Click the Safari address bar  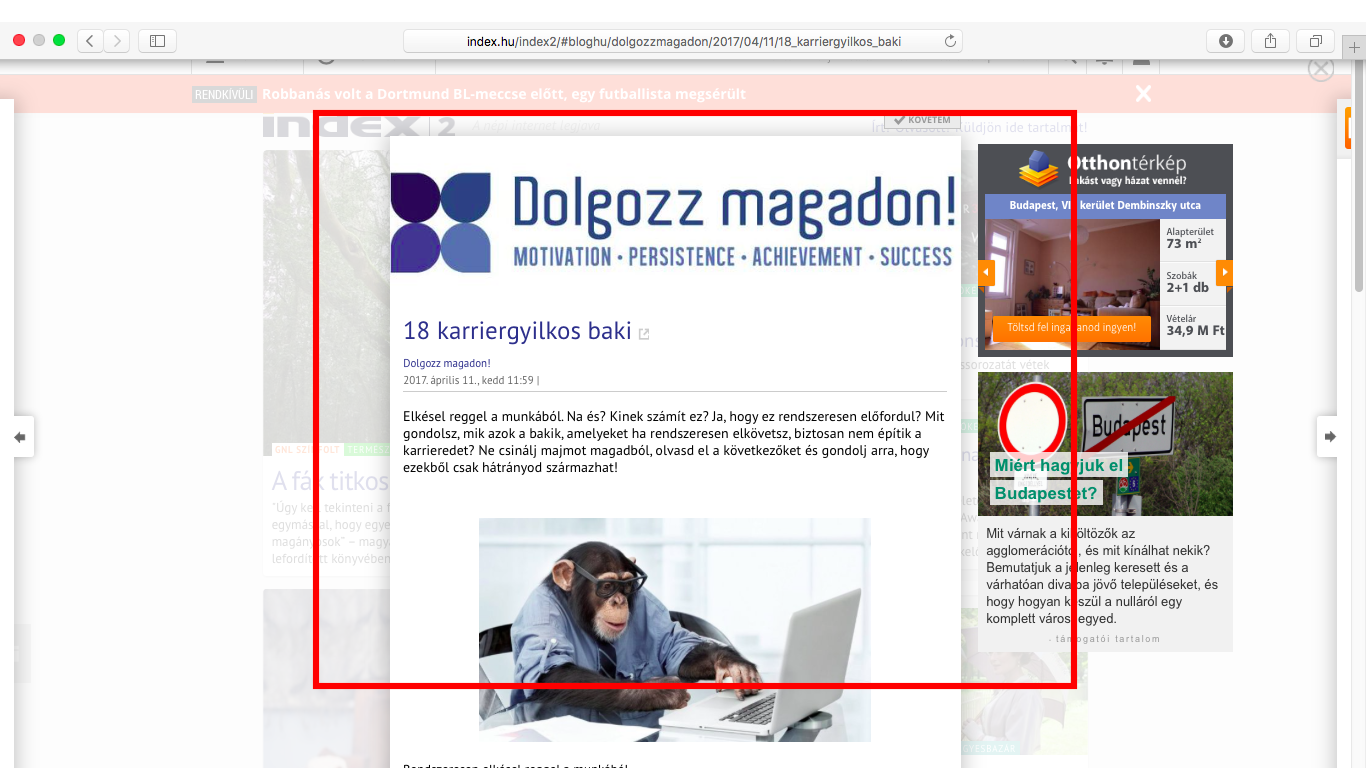(683, 41)
